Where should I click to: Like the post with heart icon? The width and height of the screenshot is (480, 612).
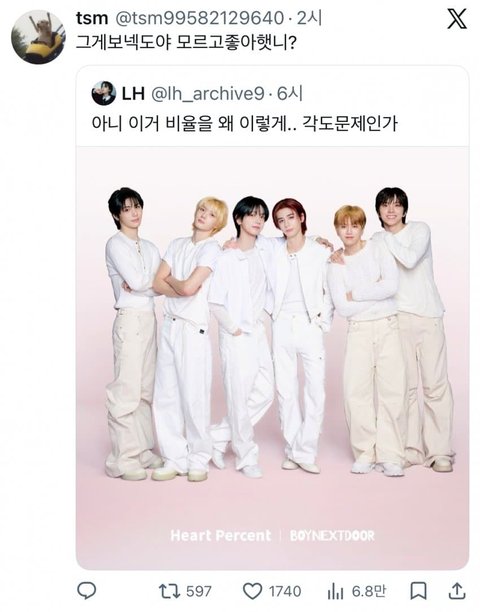pyautogui.click(x=252, y=591)
